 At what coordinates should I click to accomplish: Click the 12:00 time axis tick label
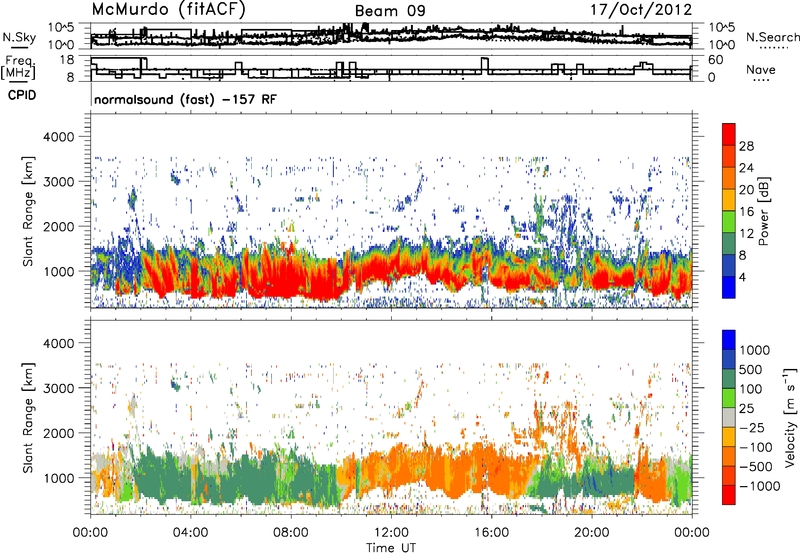(x=391, y=533)
